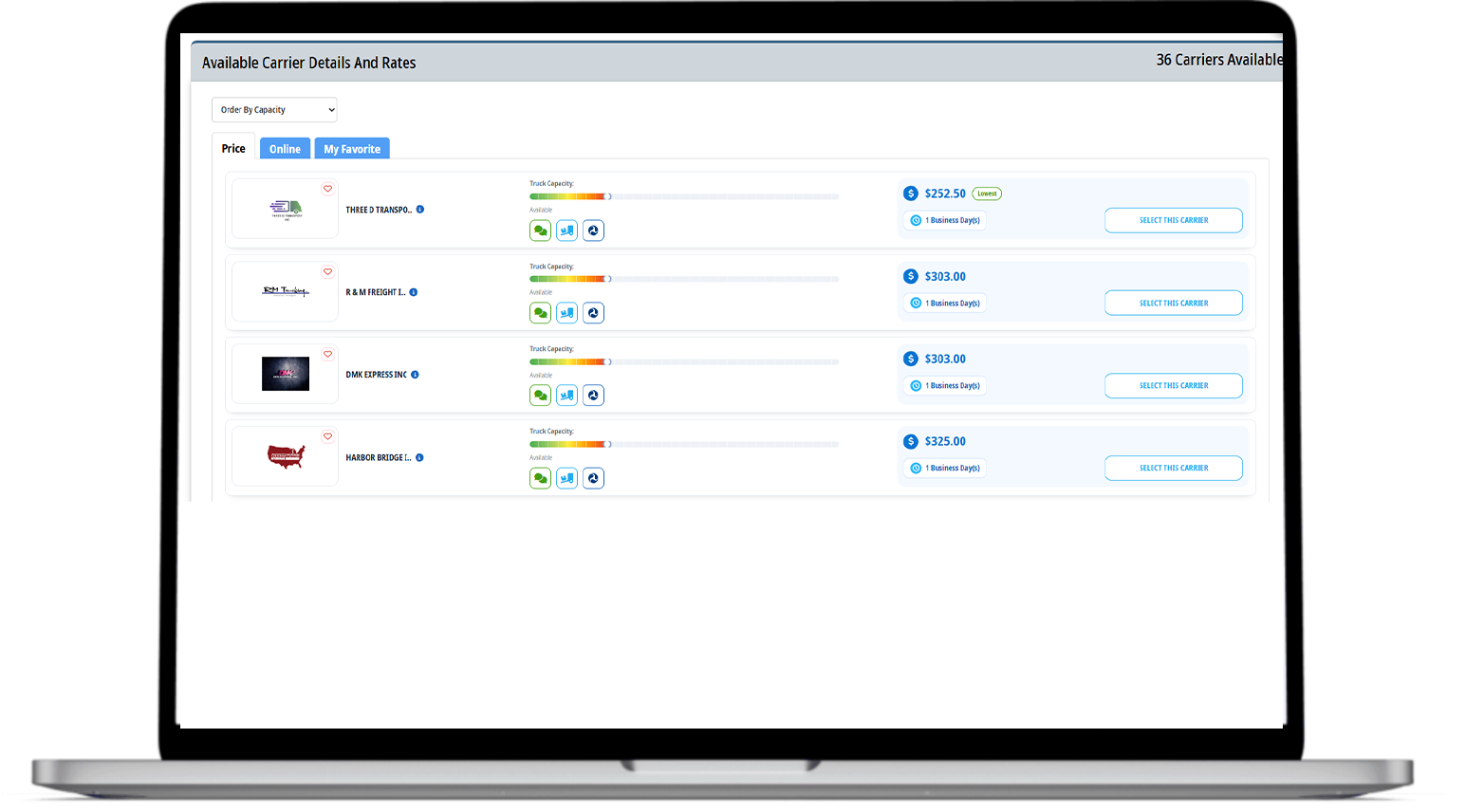The image size is (1465, 812).
Task: Switch to the Online tab
Action: tap(285, 149)
